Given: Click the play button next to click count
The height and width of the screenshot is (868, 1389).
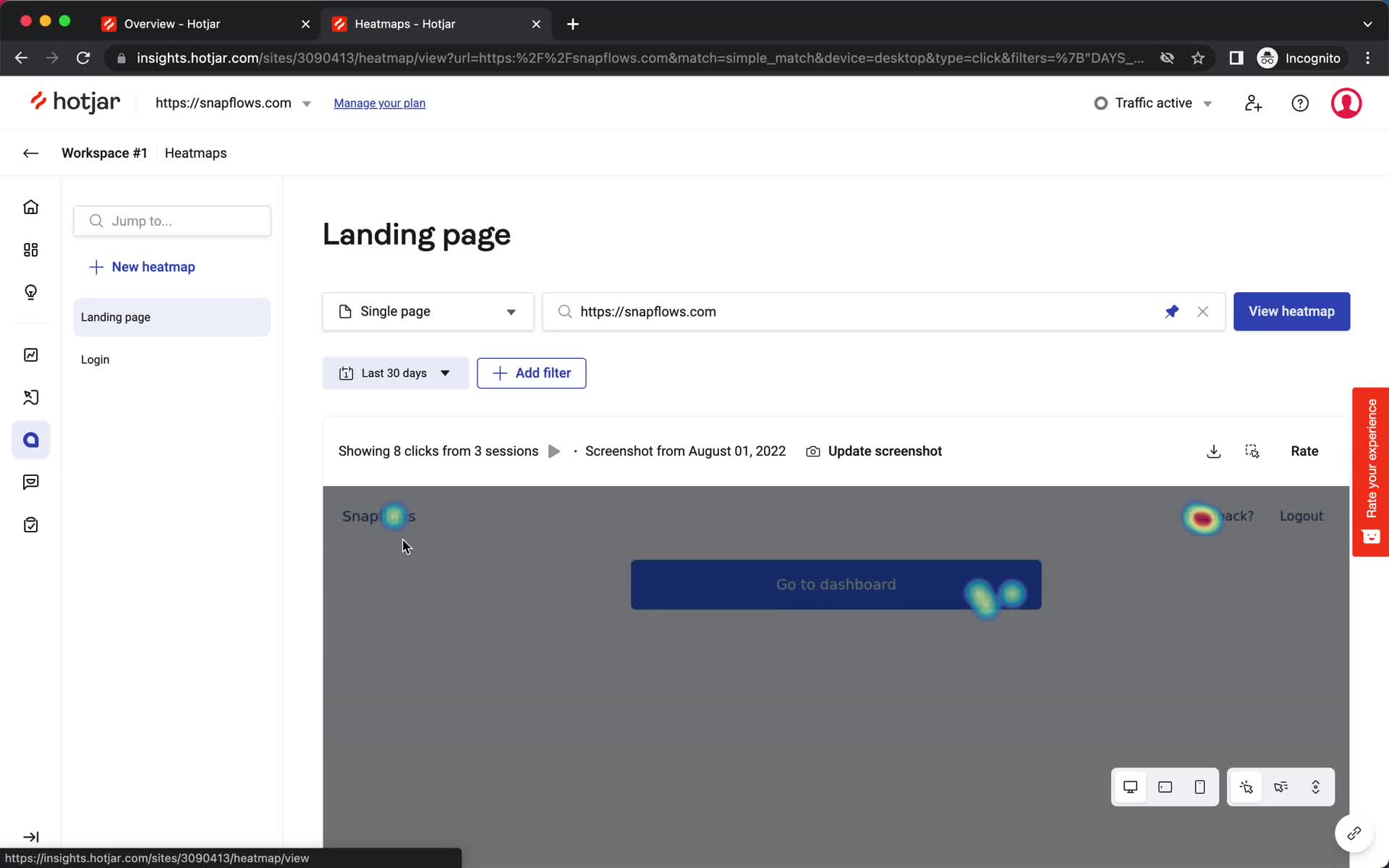Looking at the screenshot, I should tap(554, 451).
